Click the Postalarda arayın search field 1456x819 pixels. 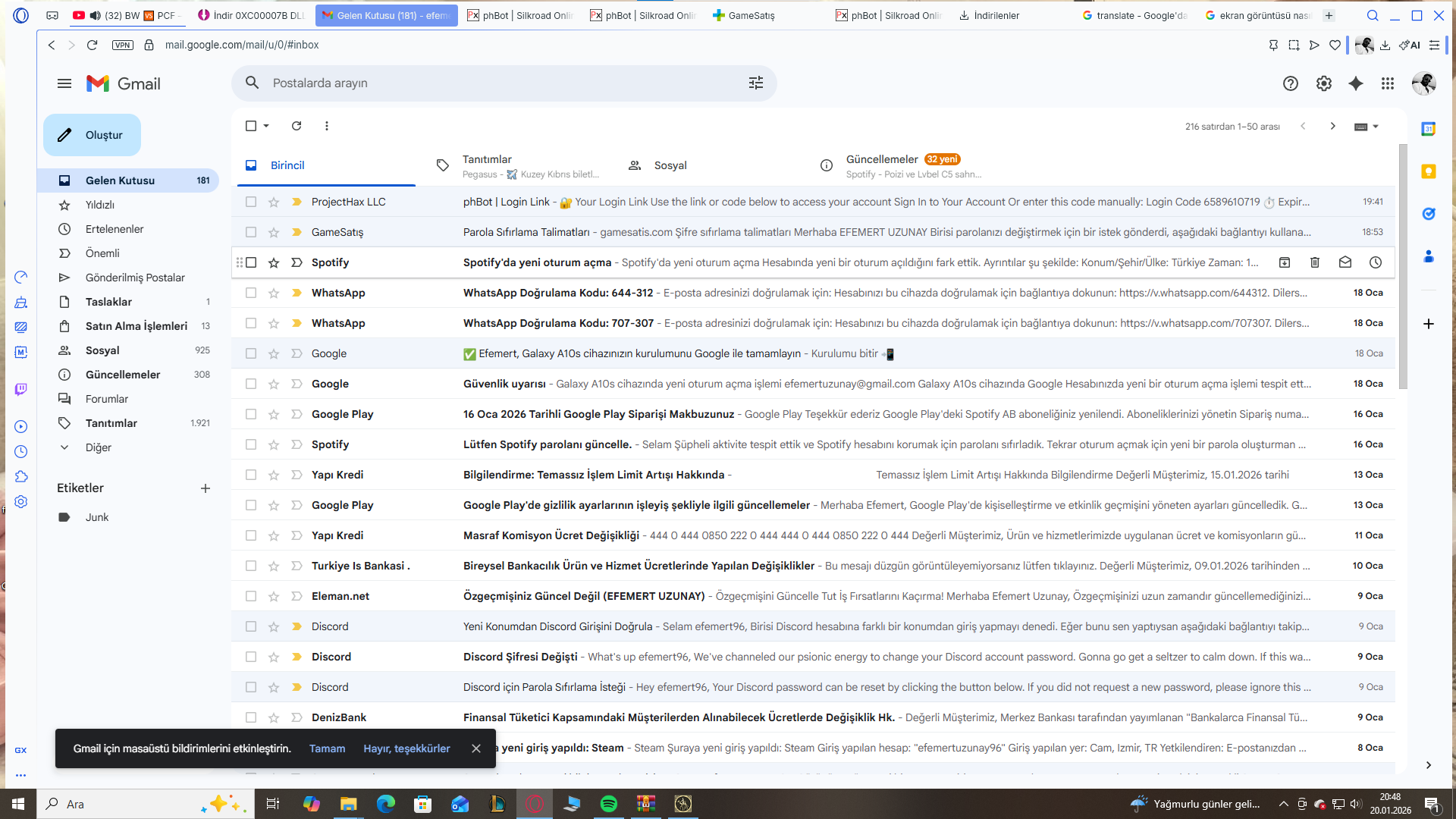504,83
